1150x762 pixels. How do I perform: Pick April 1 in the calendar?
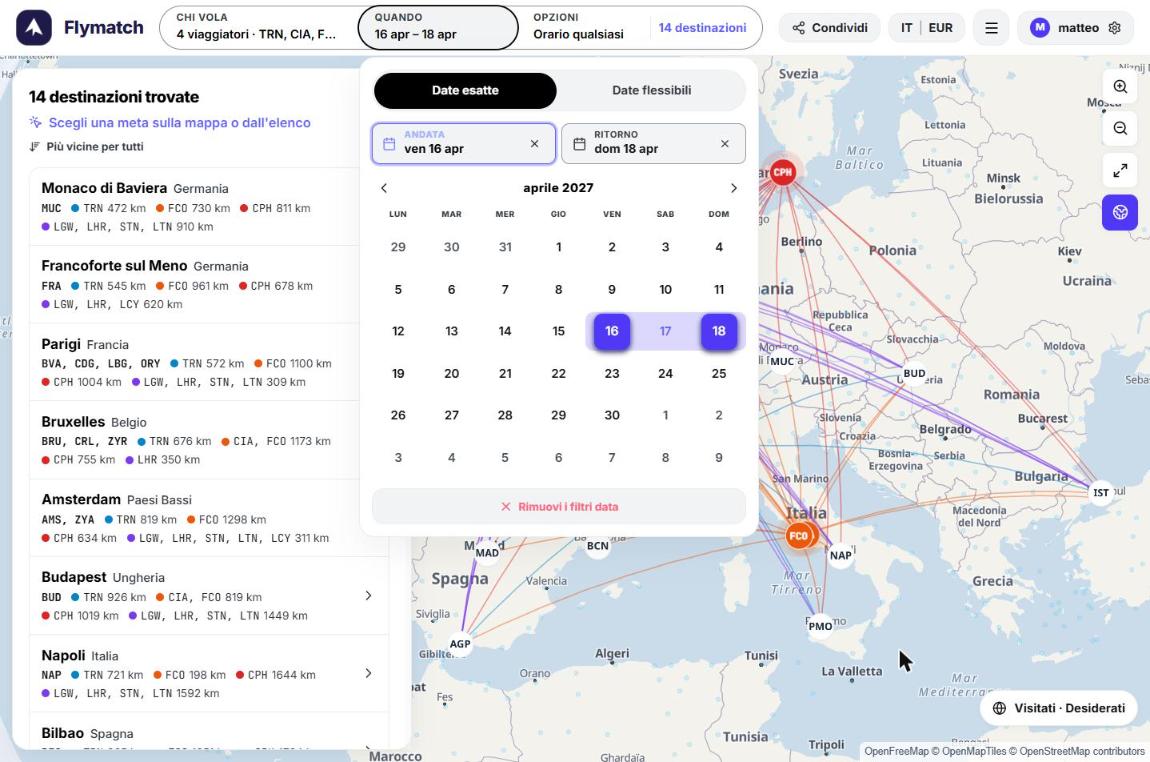point(558,247)
